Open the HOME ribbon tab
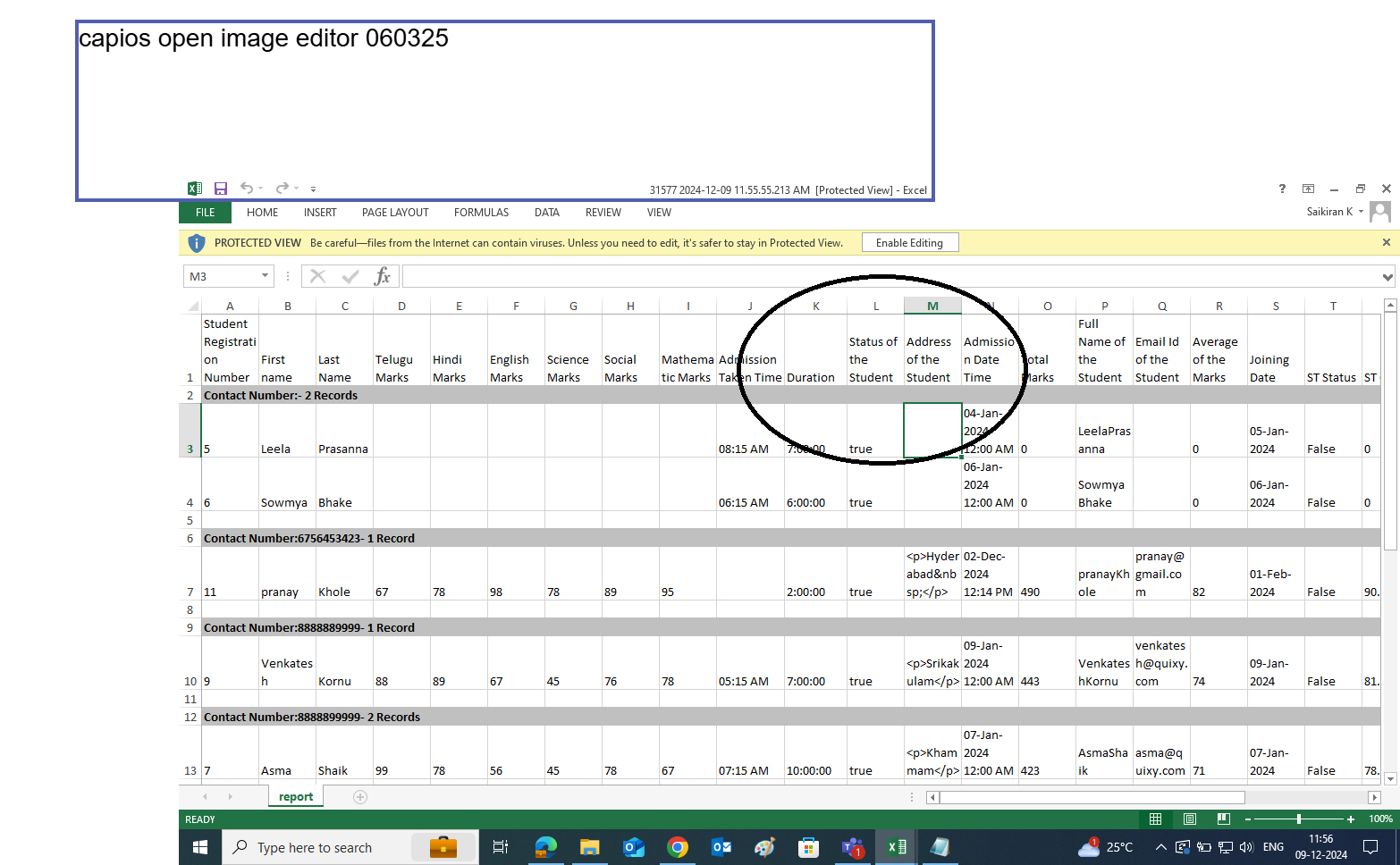 (262, 213)
